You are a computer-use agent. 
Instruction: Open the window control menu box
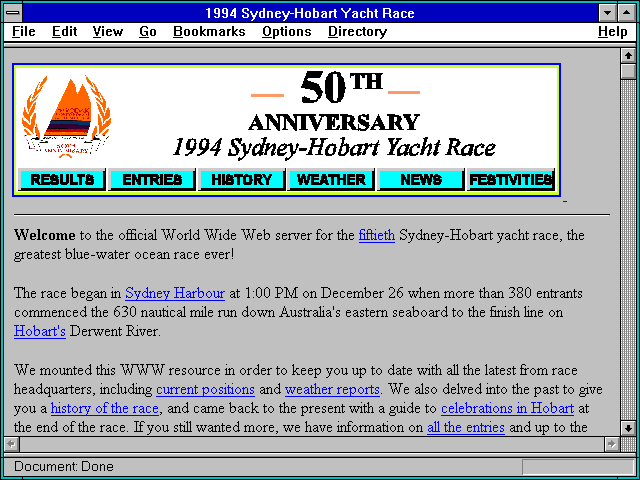(13, 13)
